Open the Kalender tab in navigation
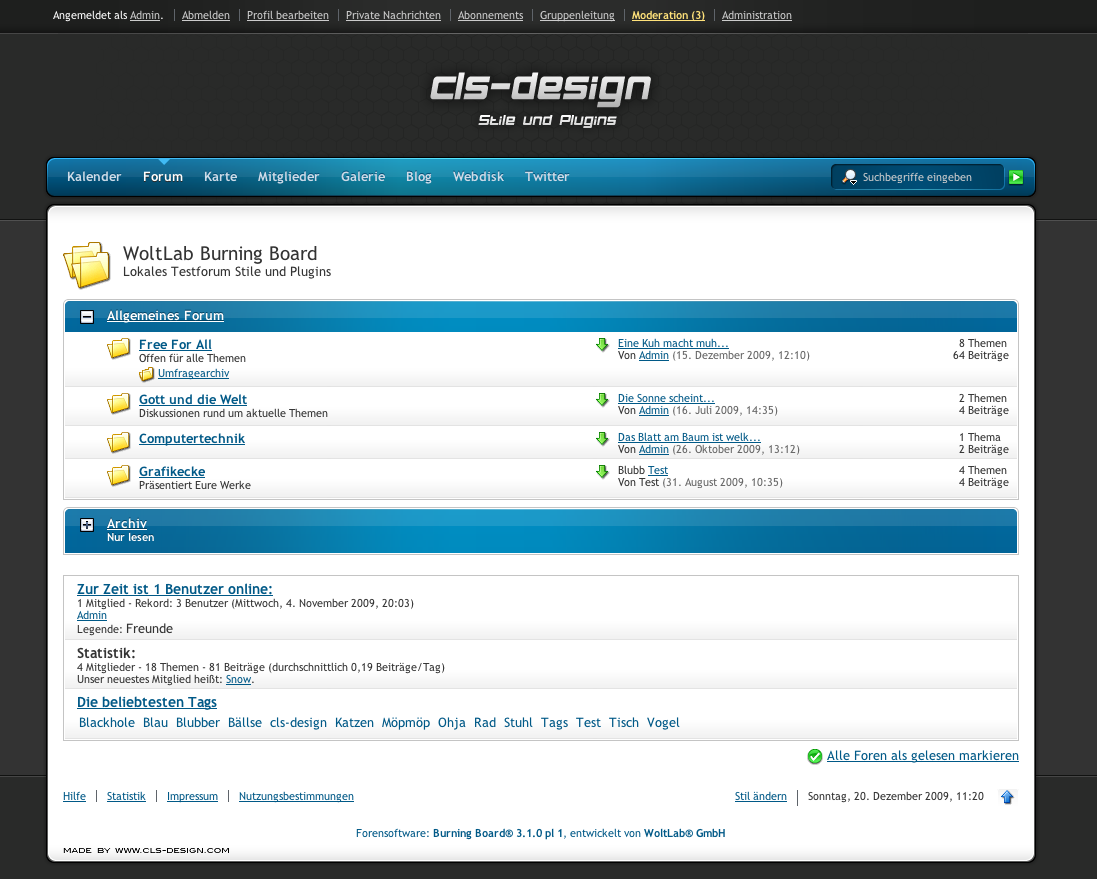This screenshot has width=1097, height=879. click(94, 177)
